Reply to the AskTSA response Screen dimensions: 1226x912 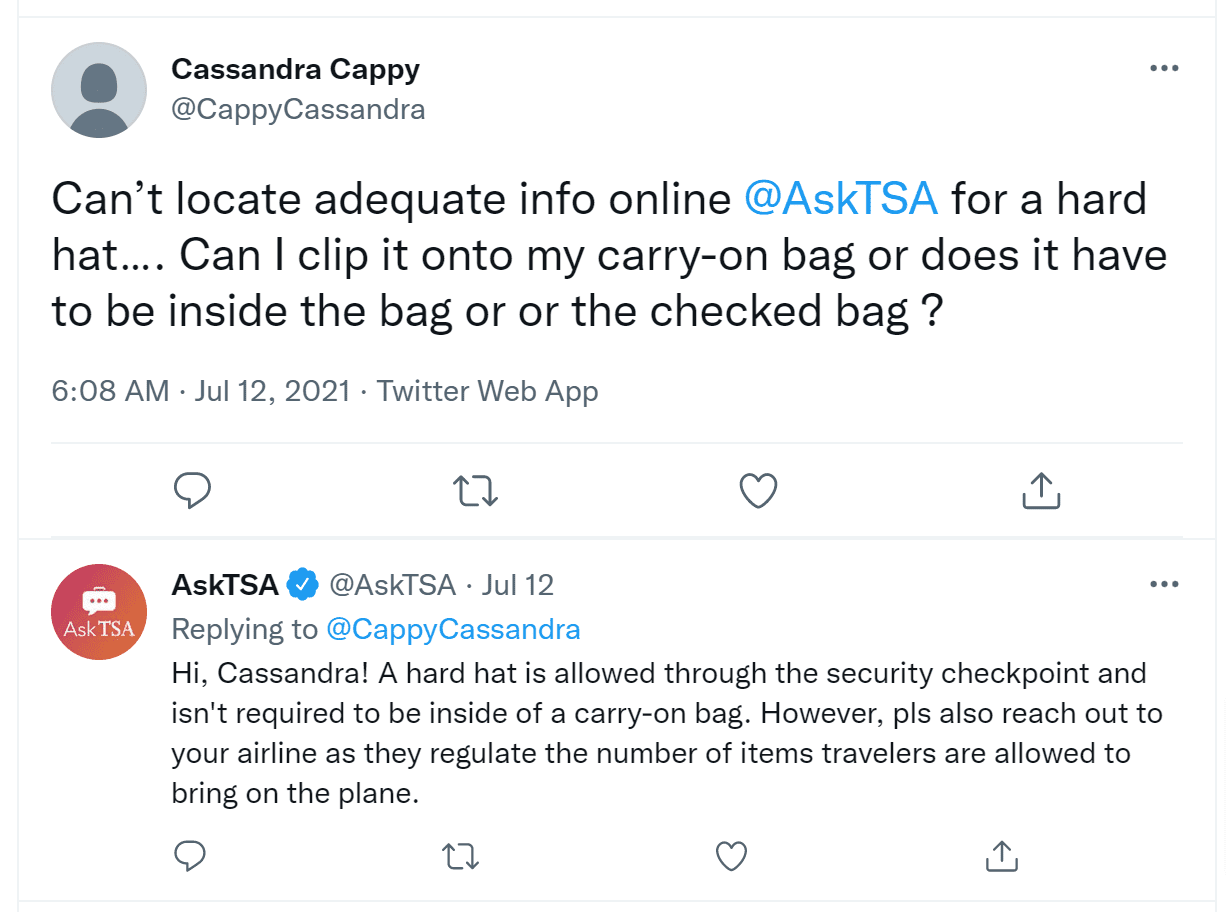(x=189, y=855)
